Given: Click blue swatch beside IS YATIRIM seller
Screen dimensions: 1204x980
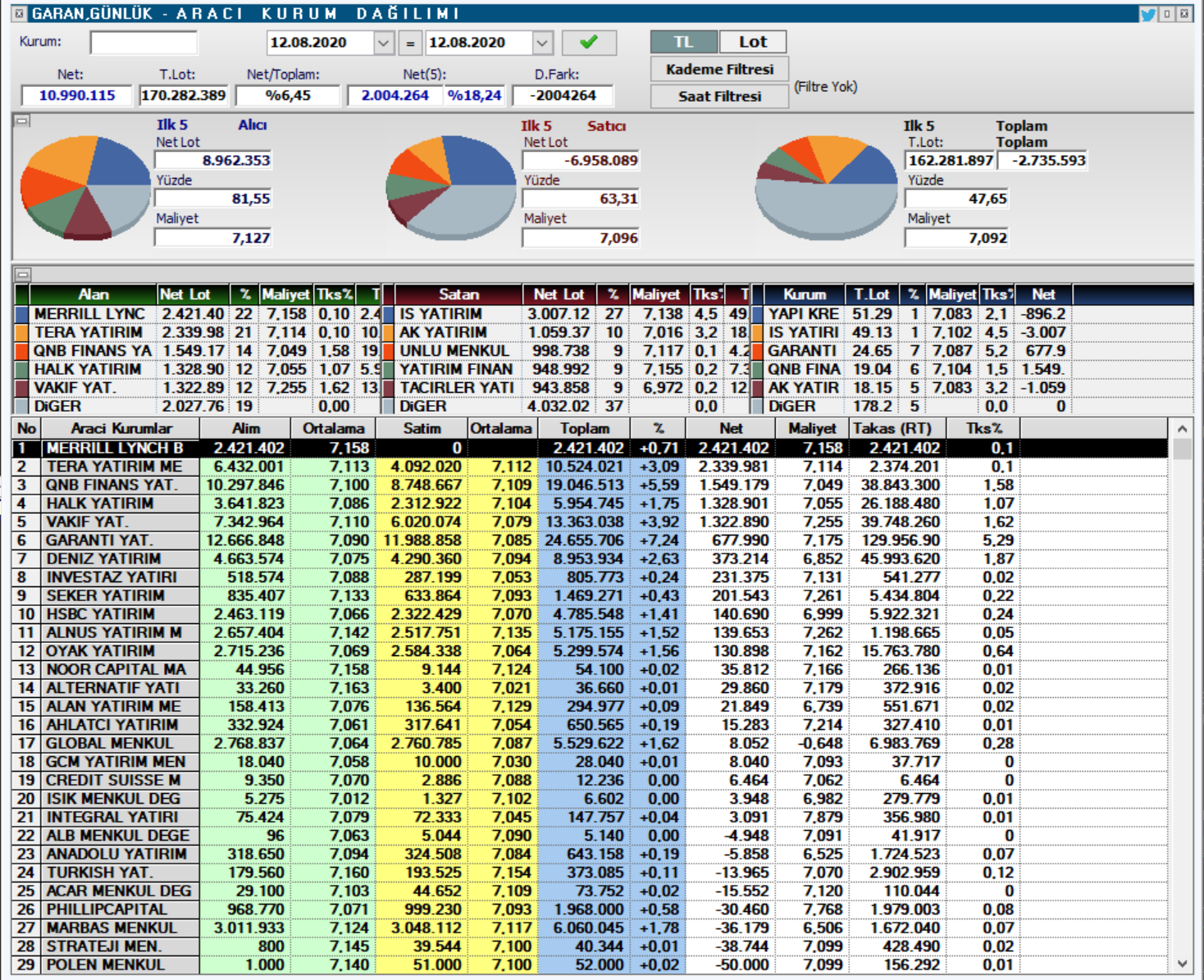Looking at the screenshot, I should (388, 314).
